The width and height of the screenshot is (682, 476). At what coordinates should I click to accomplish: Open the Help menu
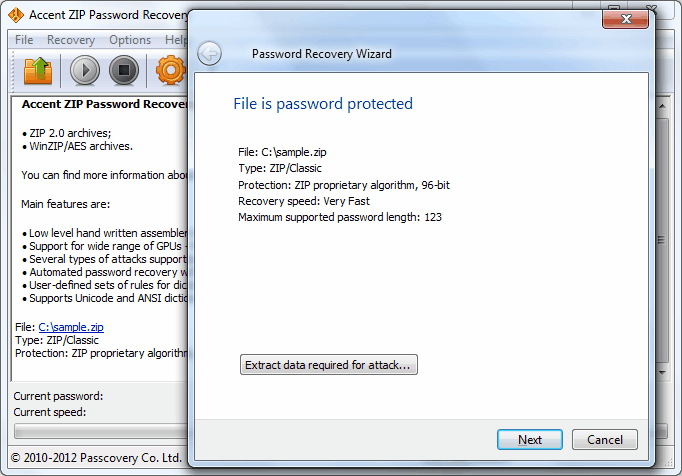point(176,40)
